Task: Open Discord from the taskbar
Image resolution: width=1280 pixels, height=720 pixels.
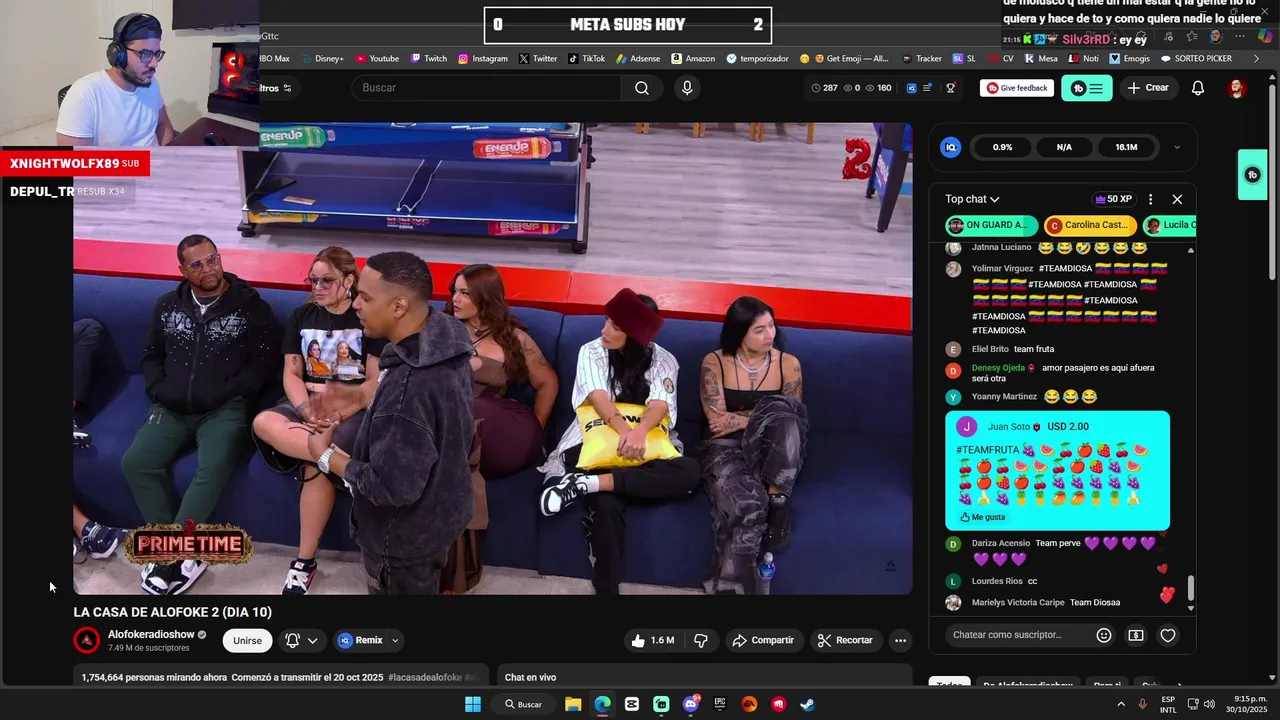Action: [690, 704]
